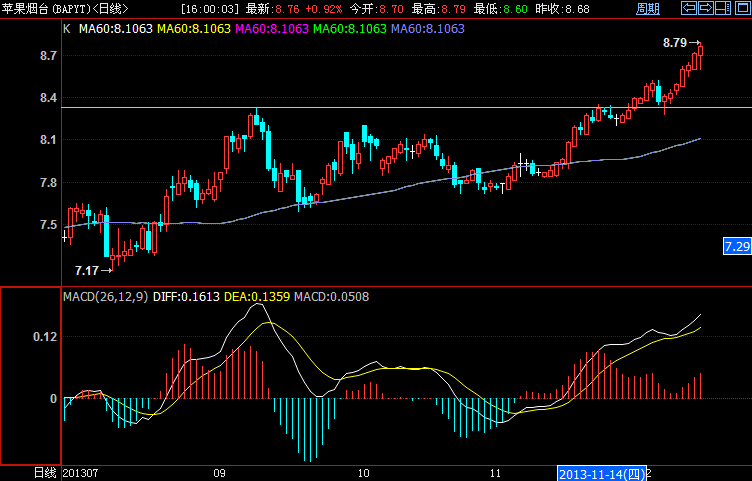Click the magenta MA60:8.1063 indicator label
Viewport: 752px width, 481px height.
[x=272, y=29]
